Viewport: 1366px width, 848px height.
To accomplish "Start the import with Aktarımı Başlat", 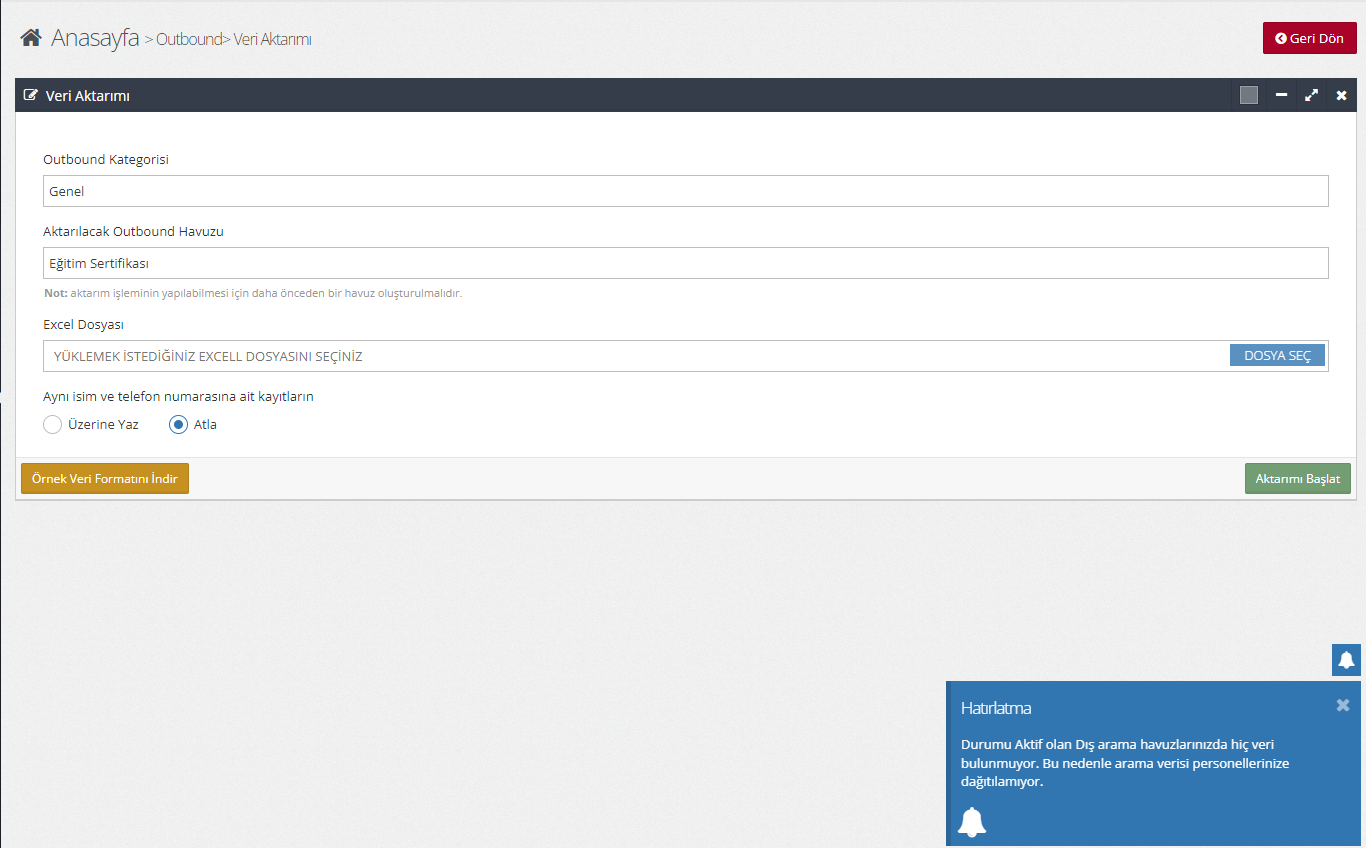I will click(x=1297, y=479).
